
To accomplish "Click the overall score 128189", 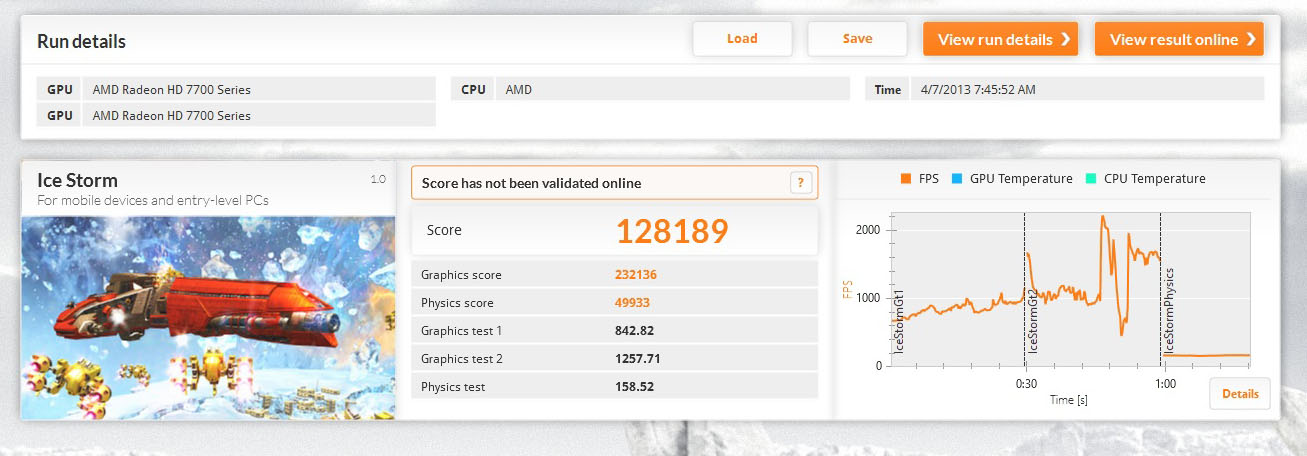I will point(671,231).
